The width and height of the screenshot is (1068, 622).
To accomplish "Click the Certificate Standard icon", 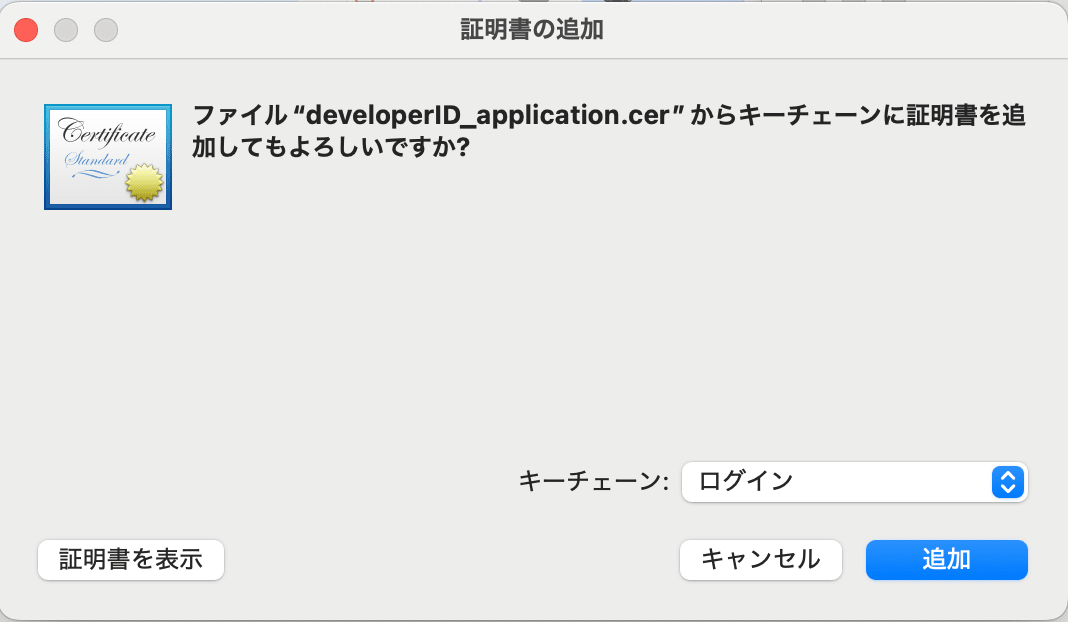I will [108, 157].
